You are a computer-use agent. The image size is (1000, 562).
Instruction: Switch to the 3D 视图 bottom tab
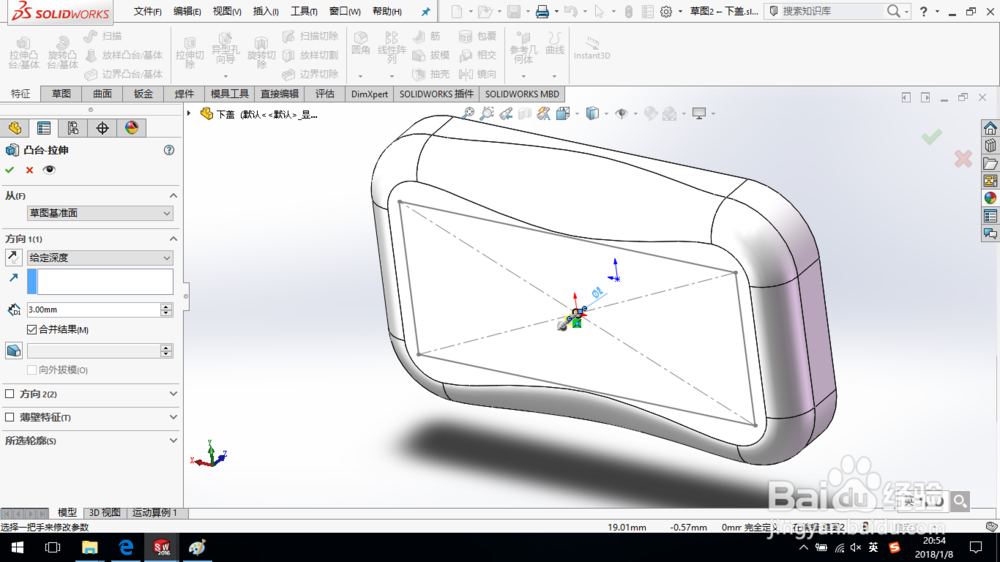pos(105,513)
